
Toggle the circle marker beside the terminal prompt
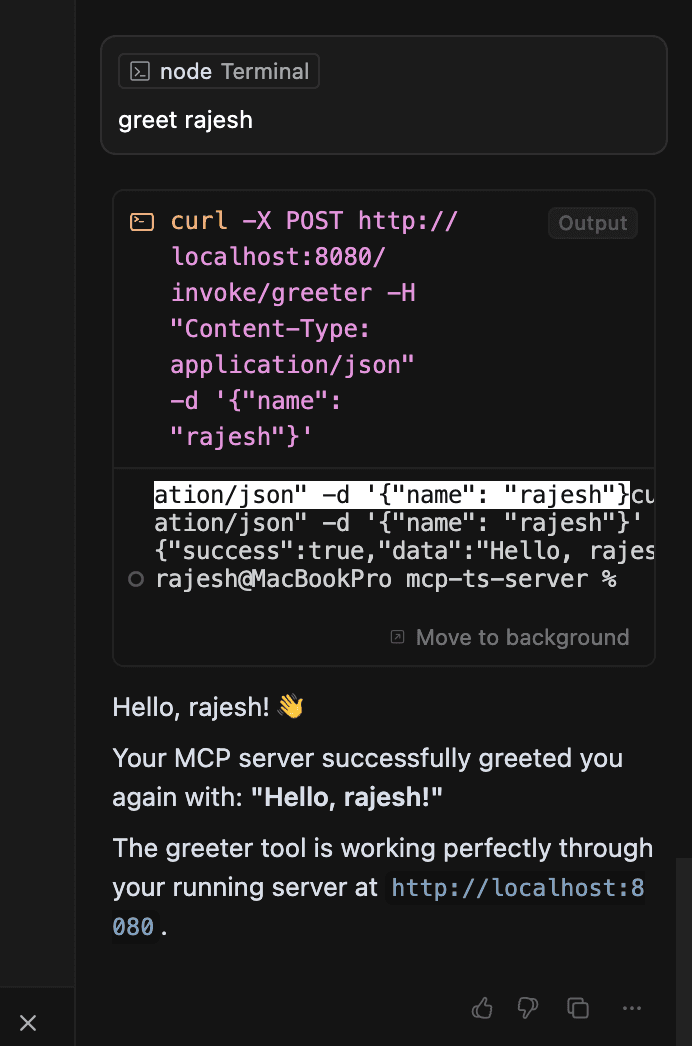(x=136, y=578)
